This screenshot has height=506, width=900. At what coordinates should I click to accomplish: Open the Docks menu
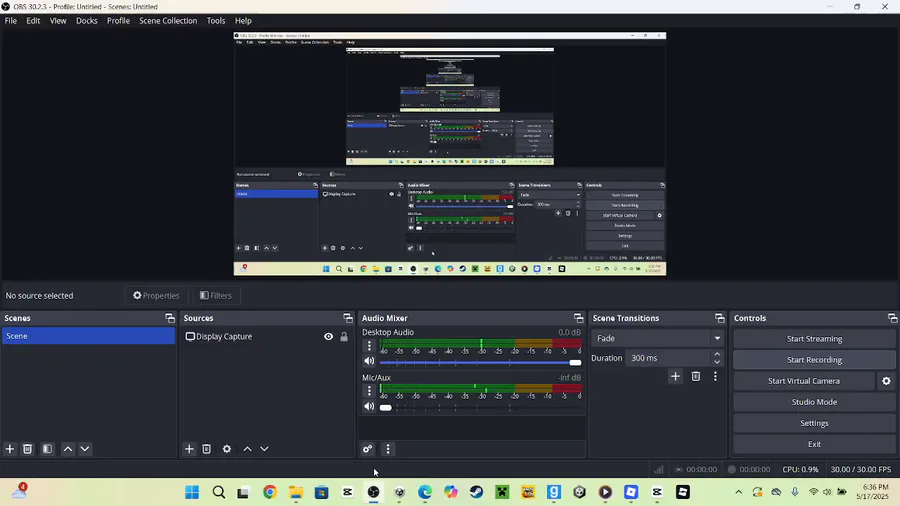click(x=87, y=21)
